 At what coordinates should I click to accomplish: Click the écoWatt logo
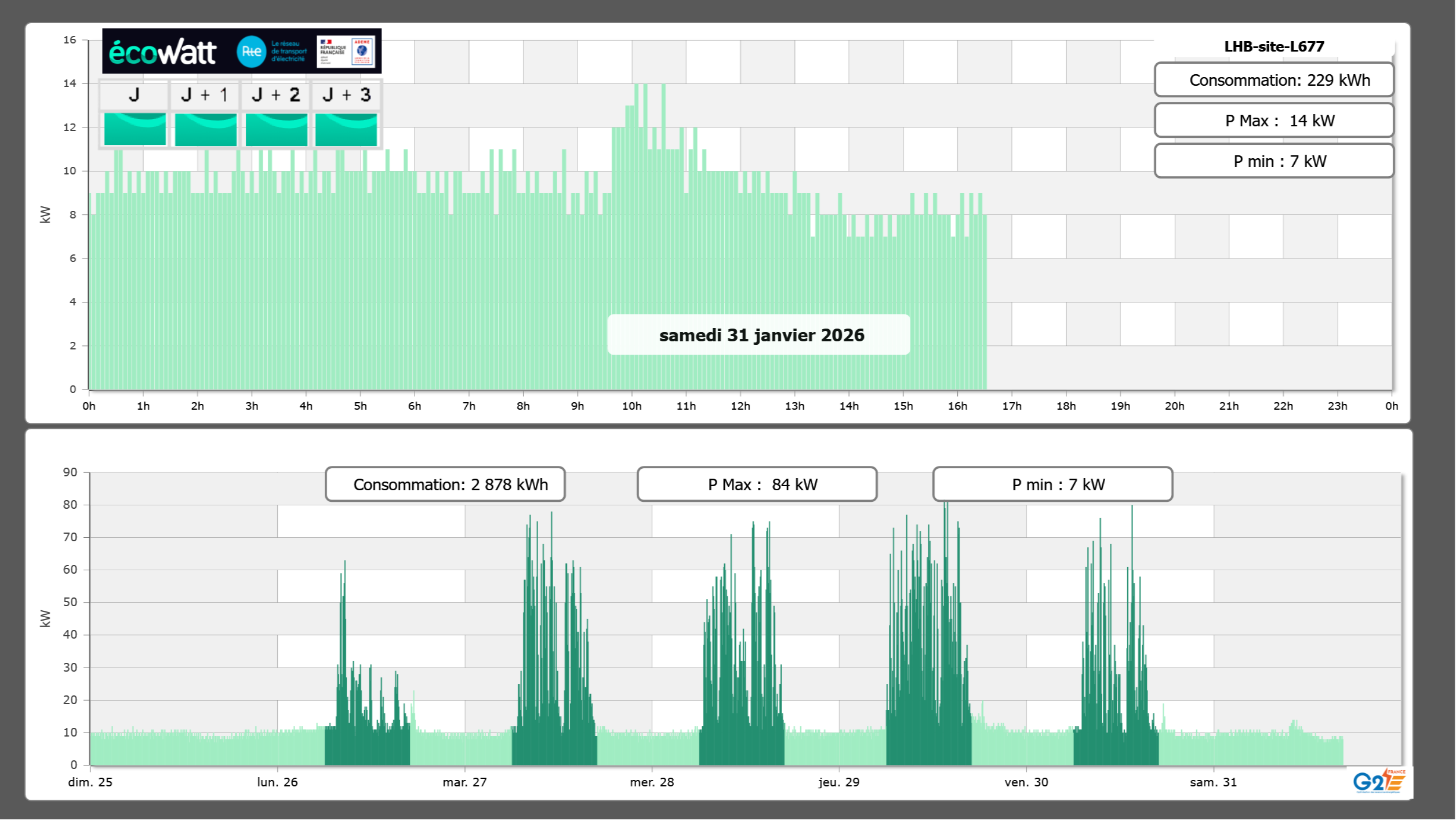tap(162, 52)
